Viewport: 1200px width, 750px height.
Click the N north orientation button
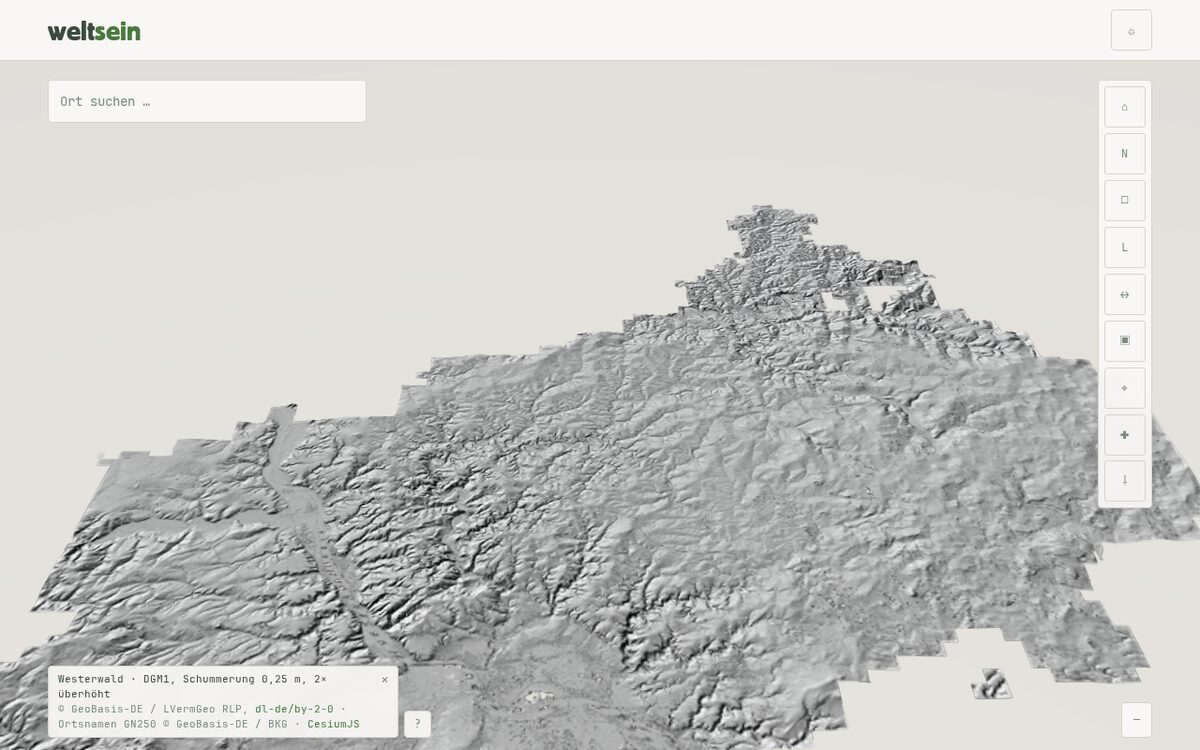pos(1124,154)
